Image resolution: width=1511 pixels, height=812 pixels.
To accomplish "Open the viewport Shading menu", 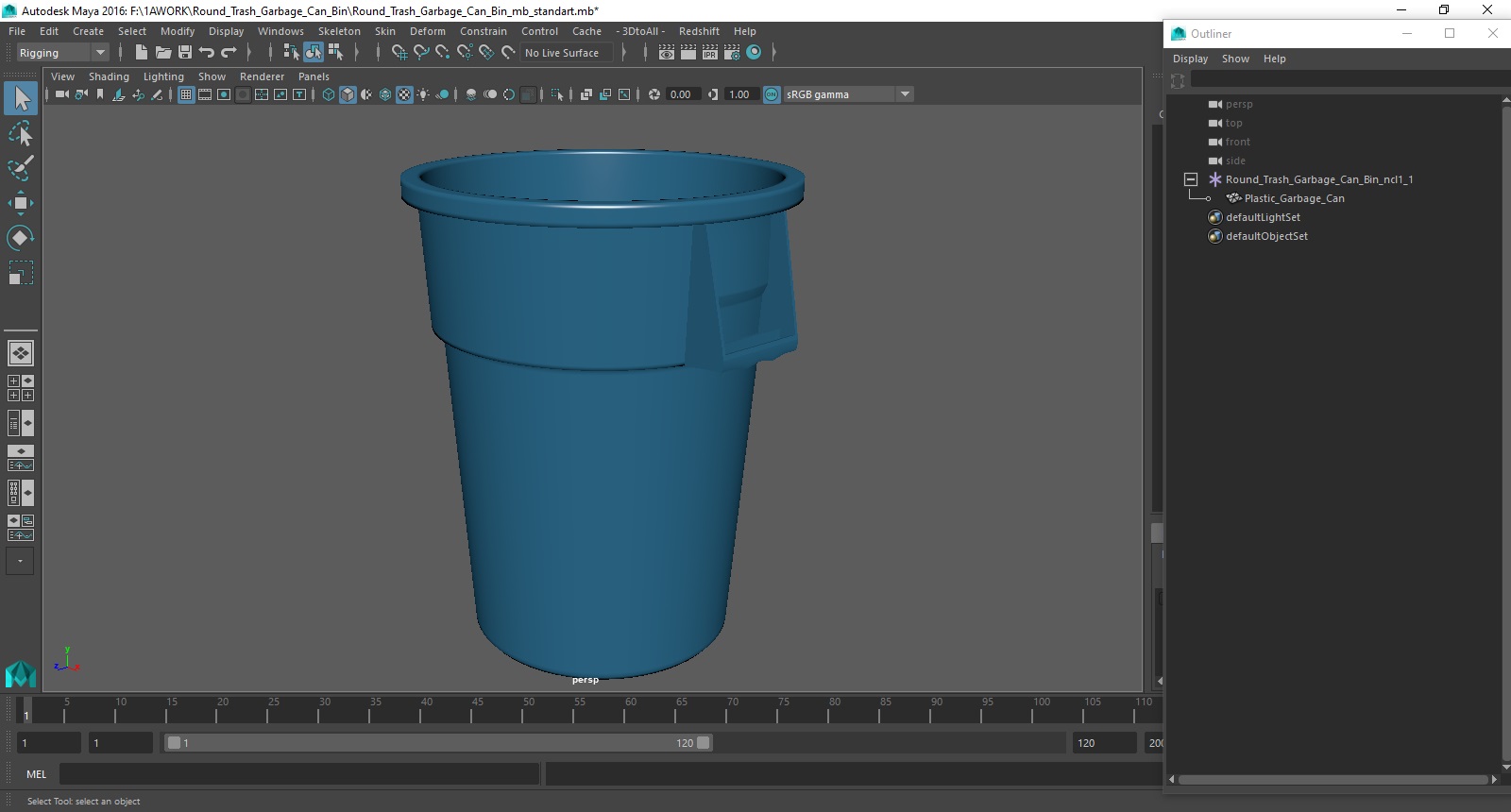I will click(x=109, y=76).
